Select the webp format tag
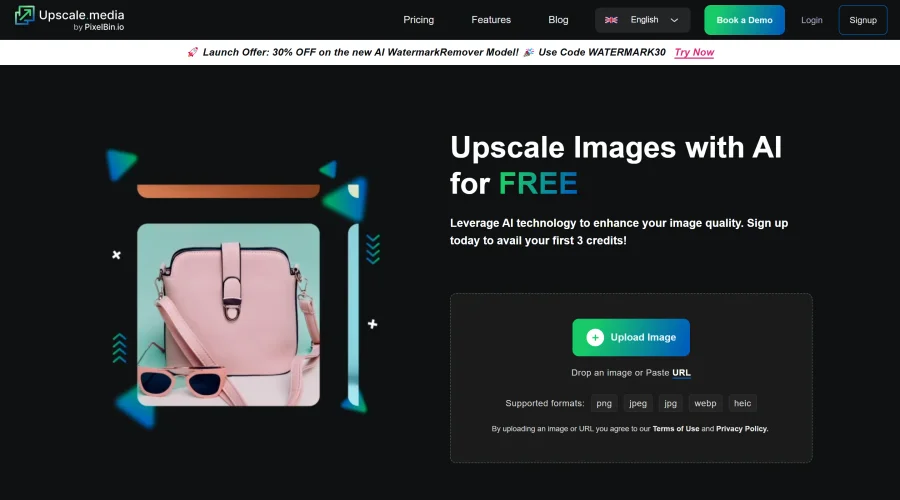Screen dimensions: 900x500 tap(705, 404)
